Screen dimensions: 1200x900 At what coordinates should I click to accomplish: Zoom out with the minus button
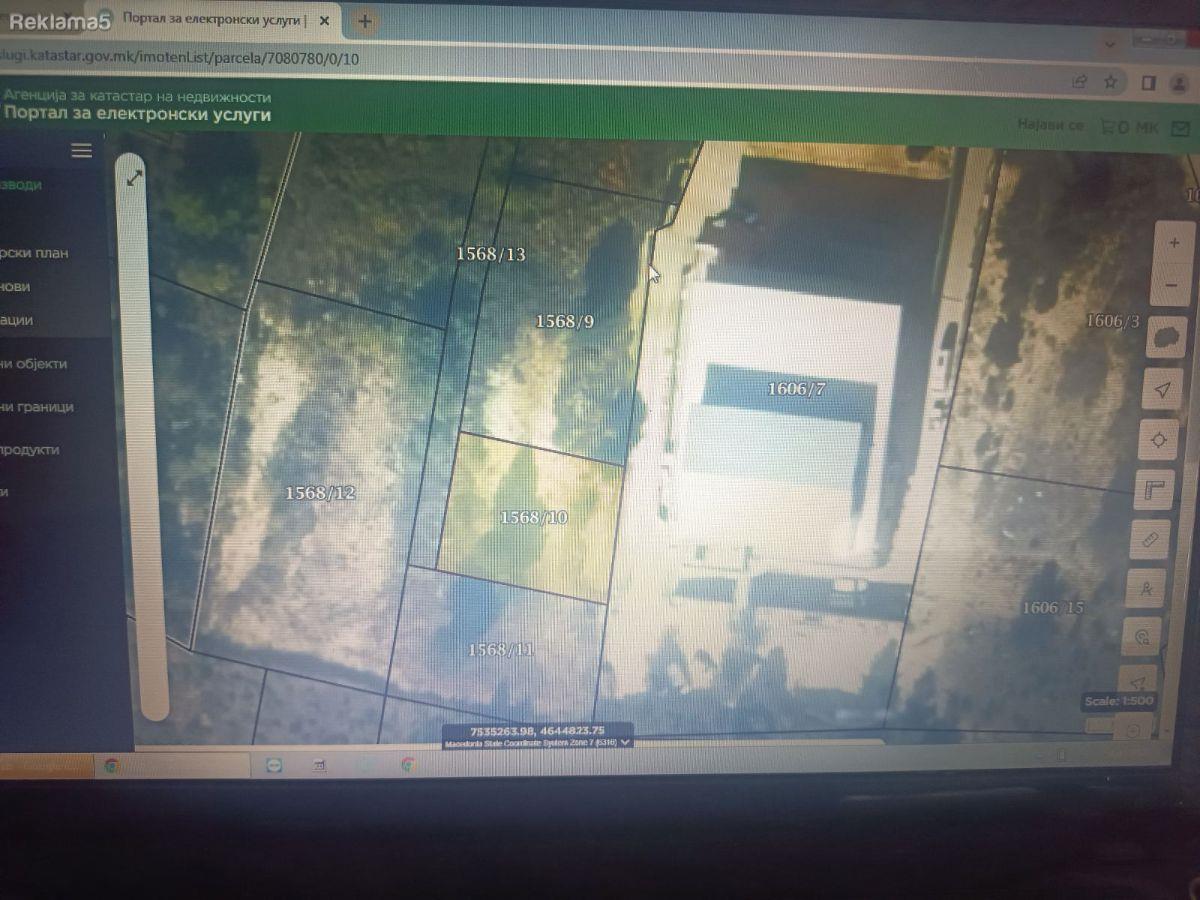click(x=1171, y=285)
